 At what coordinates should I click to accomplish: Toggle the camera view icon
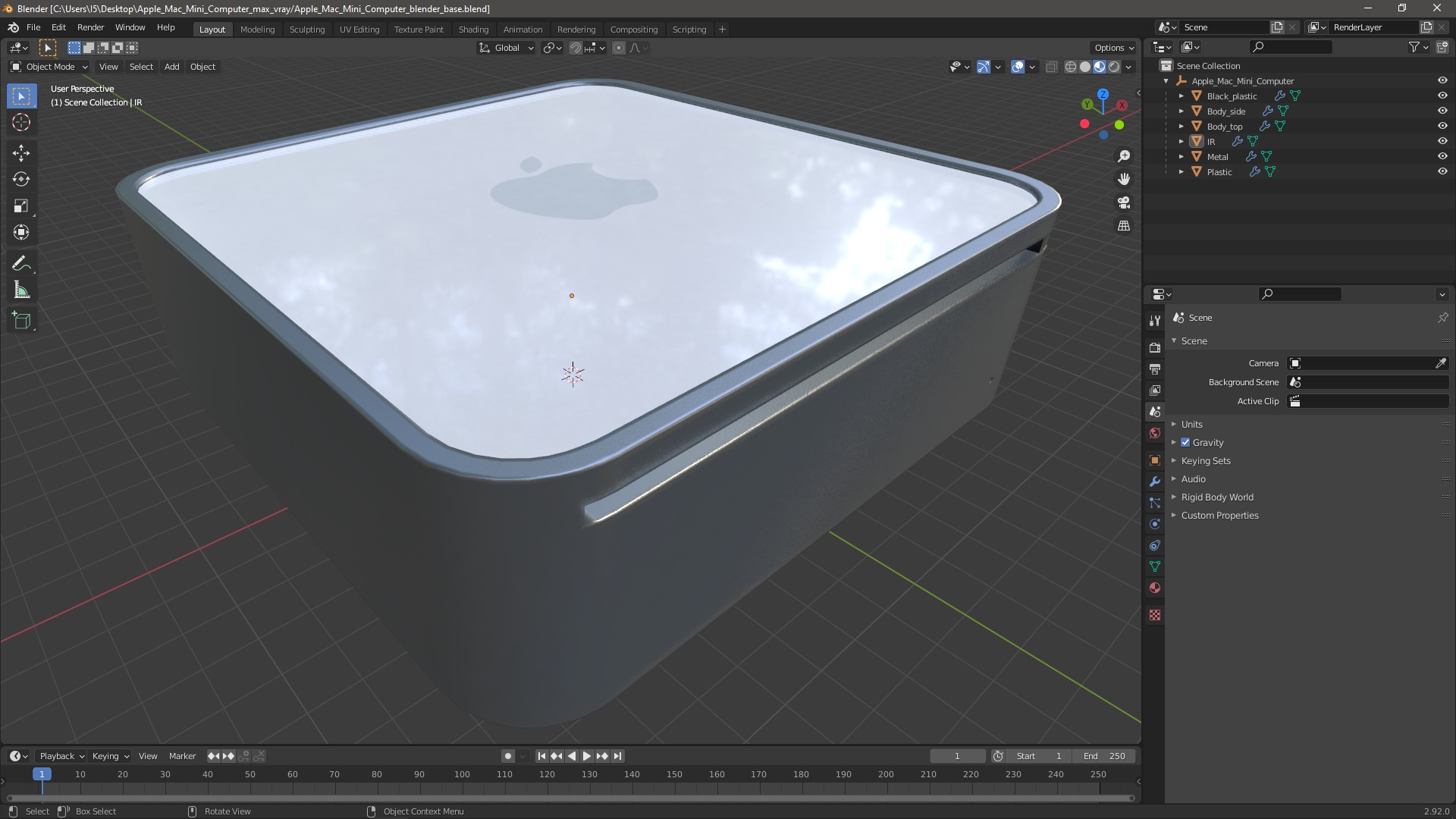(1124, 202)
